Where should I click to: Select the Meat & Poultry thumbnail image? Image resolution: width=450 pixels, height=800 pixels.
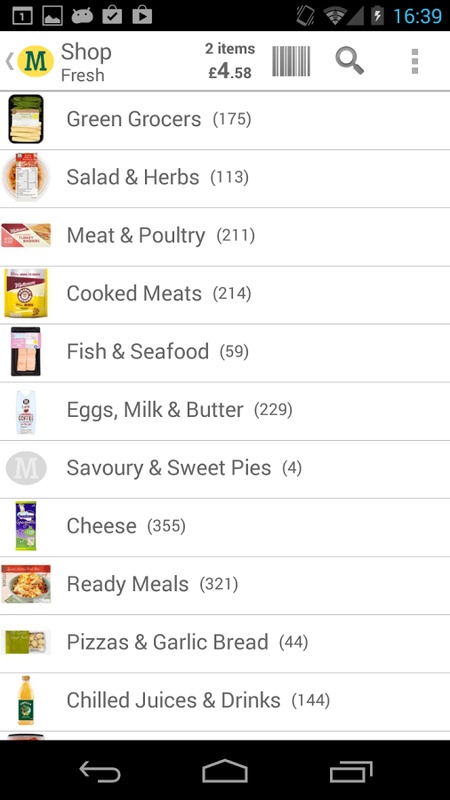pyautogui.click(x=26, y=235)
